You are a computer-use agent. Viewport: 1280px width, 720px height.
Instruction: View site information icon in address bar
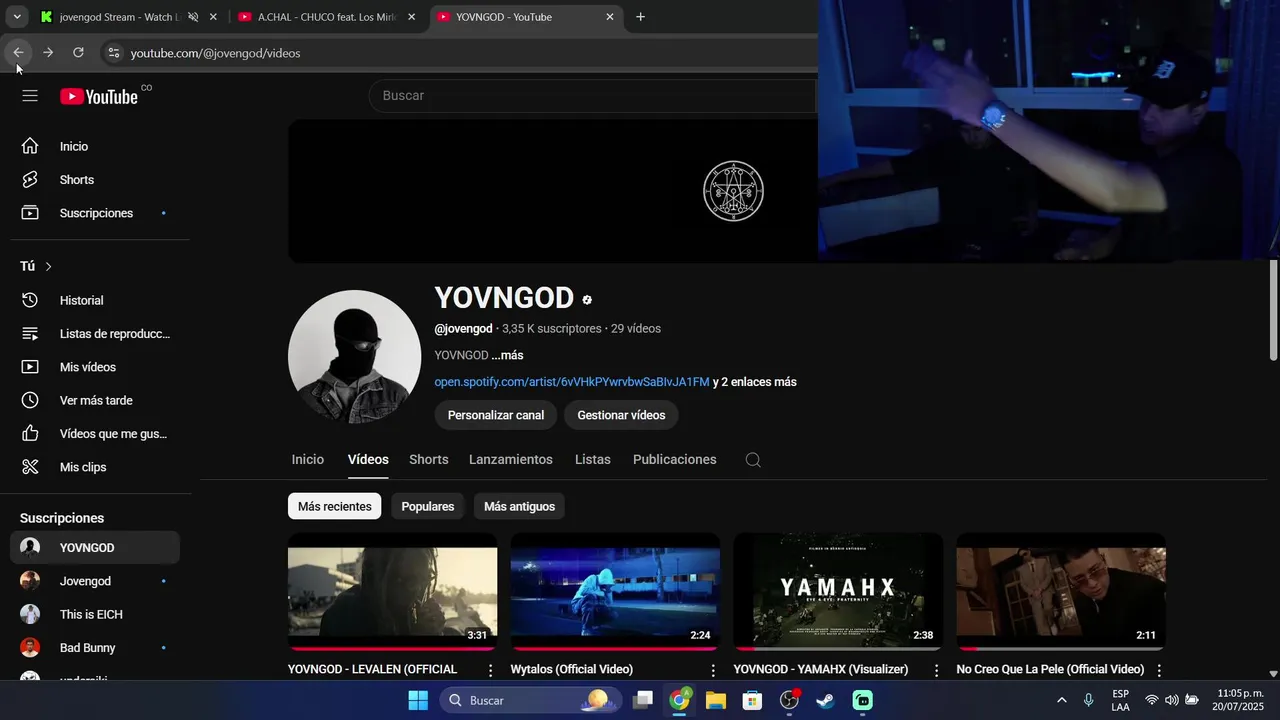click(x=113, y=53)
